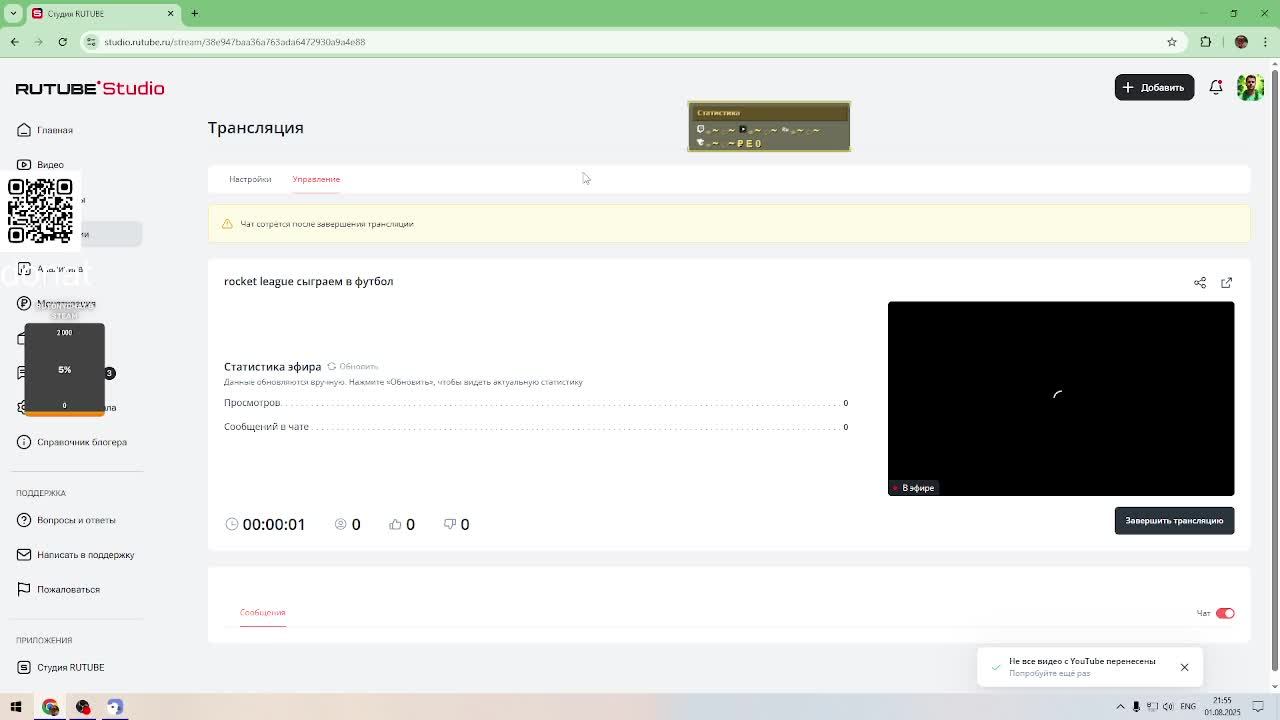
Task: Open the user profile avatar
Action: [x=1250, y=87]
